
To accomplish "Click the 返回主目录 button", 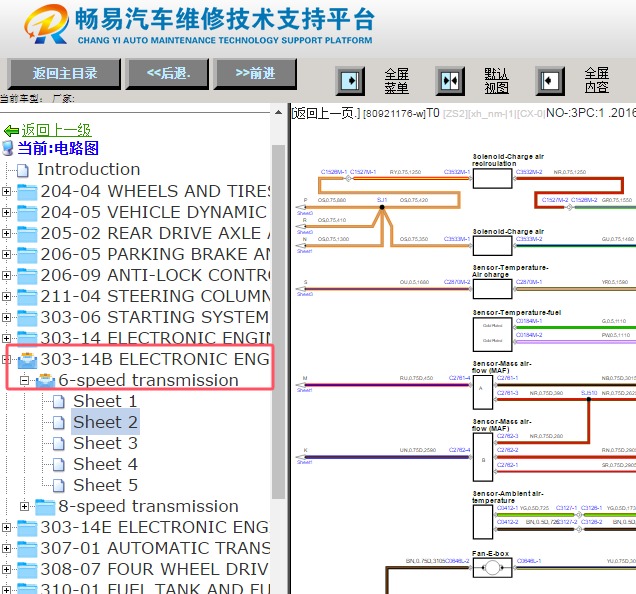I will (x=64, y=73).
